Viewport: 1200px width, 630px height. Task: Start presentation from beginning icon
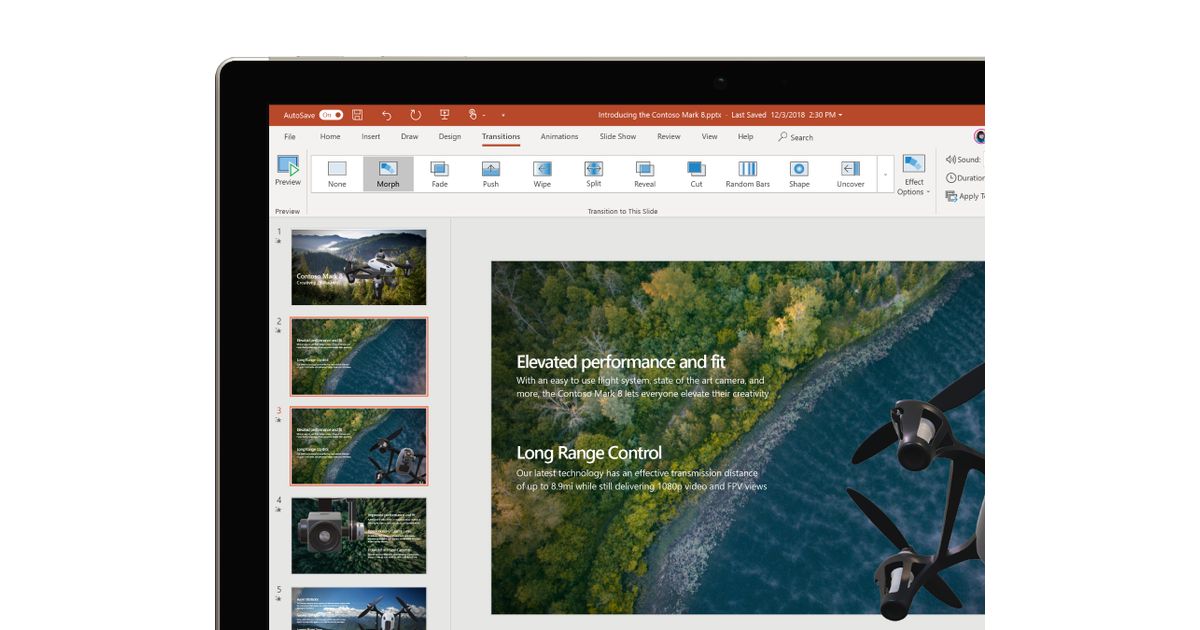(x=444, y=115)
